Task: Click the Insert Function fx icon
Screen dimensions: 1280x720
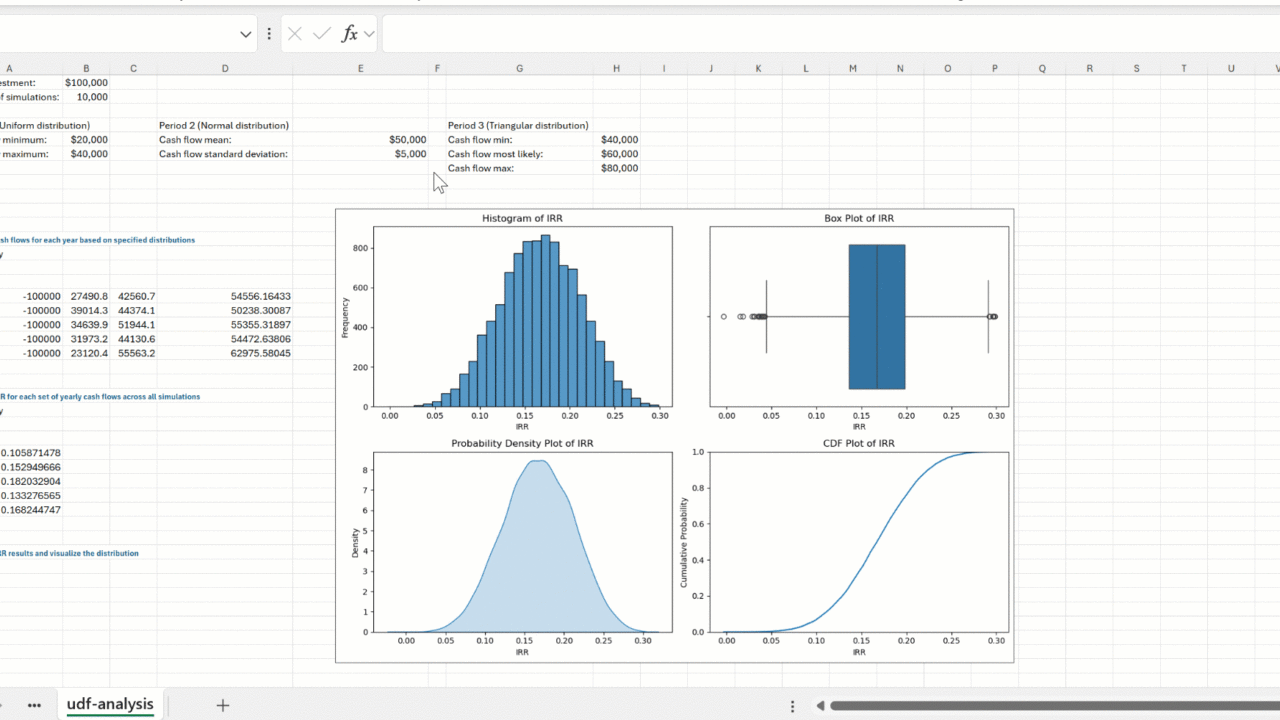Action: 349,34
